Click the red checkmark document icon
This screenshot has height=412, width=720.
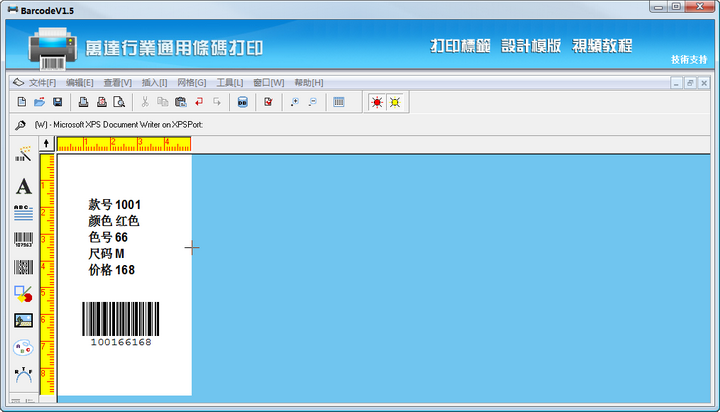[269, 102]
